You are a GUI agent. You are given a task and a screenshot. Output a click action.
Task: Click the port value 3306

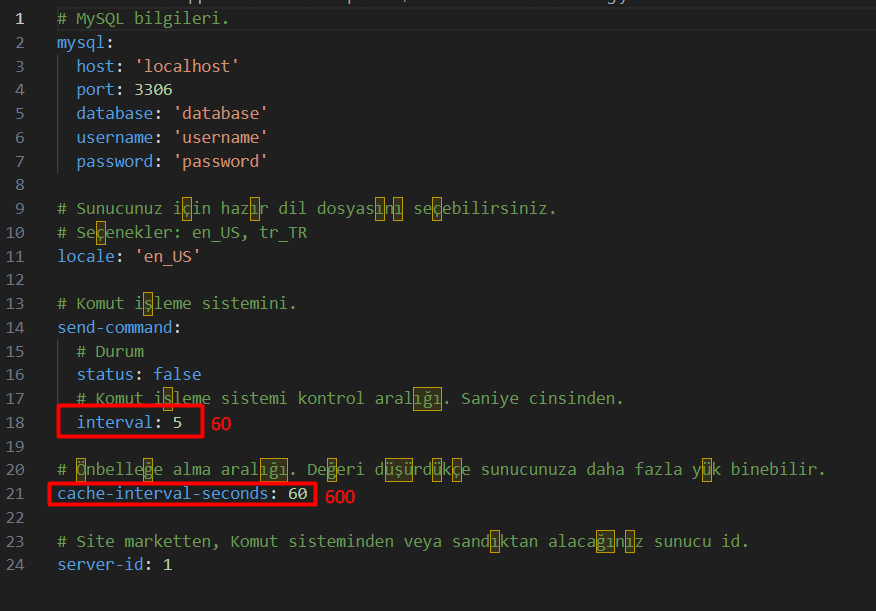pos(153,90)
